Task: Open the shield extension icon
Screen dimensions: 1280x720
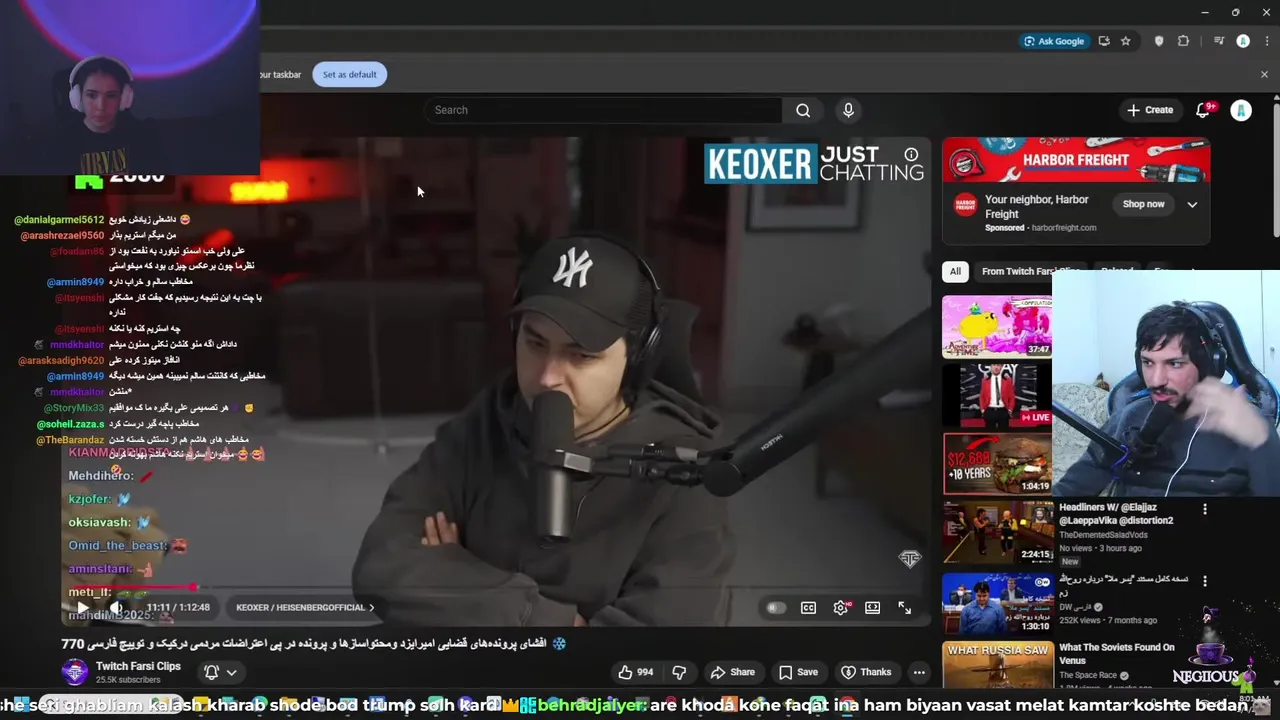Action: [1159, 41]
